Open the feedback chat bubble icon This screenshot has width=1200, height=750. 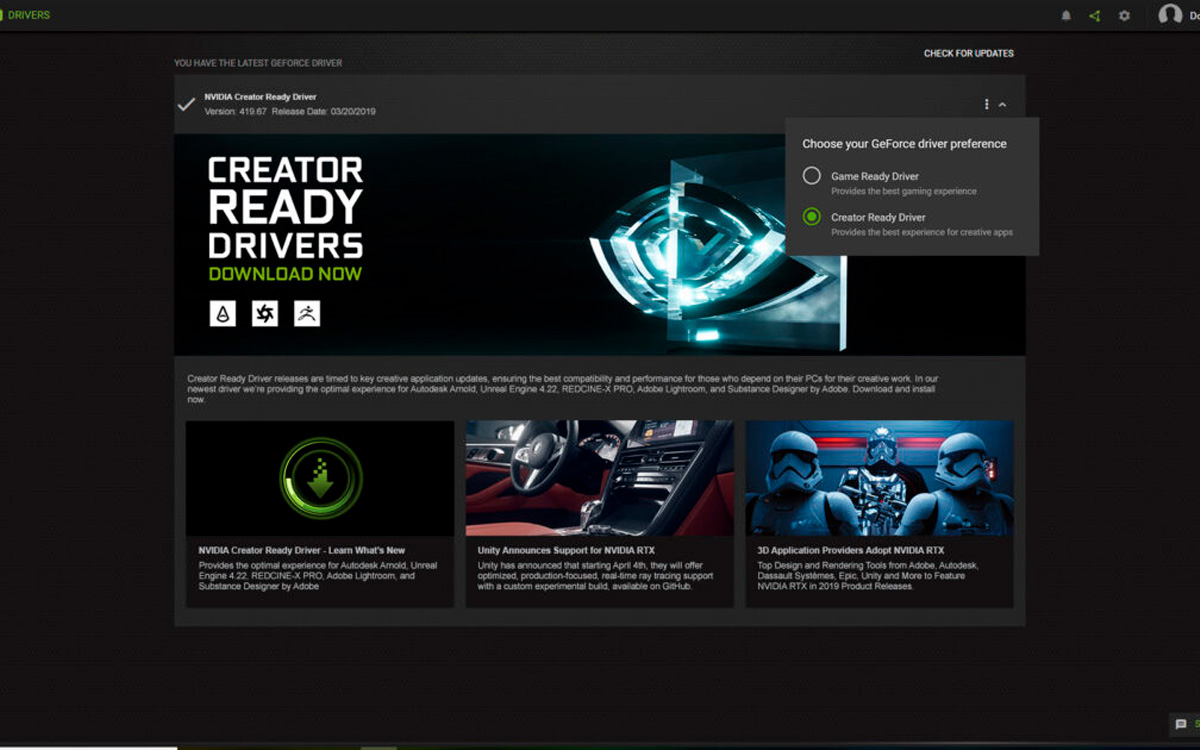tap(1181, 724)
